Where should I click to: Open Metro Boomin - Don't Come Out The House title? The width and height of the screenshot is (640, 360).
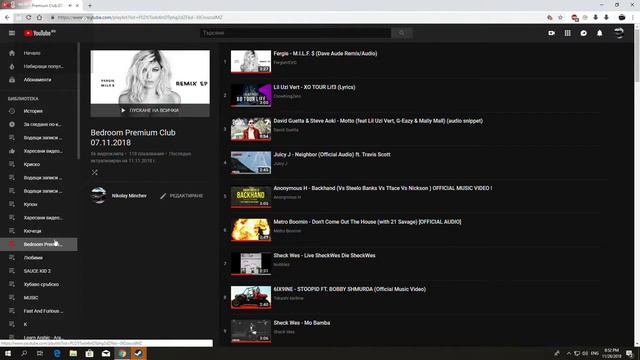367,222
